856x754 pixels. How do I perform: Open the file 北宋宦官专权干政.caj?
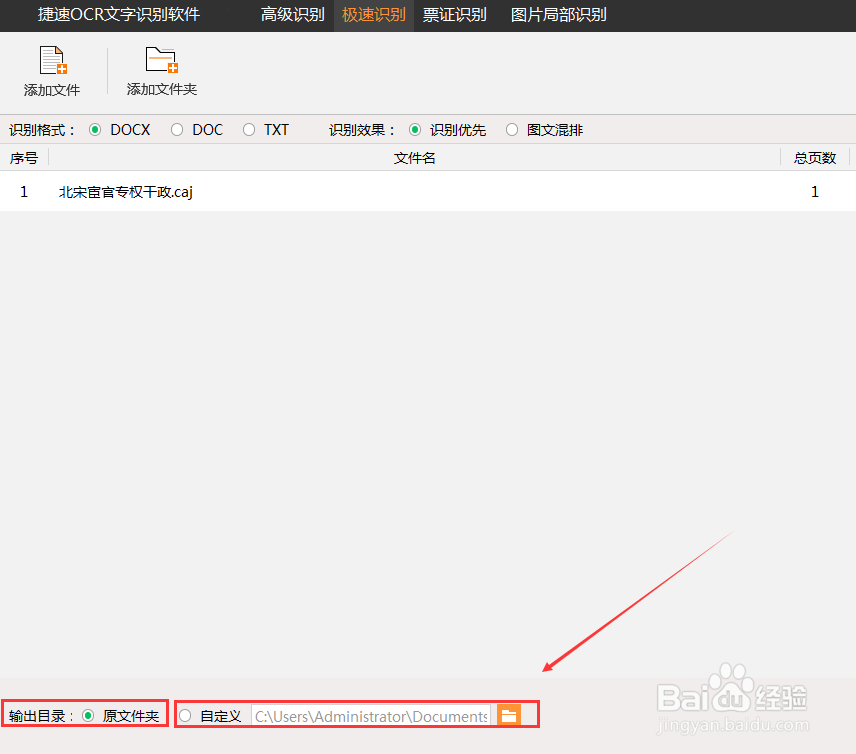point(125,191)
